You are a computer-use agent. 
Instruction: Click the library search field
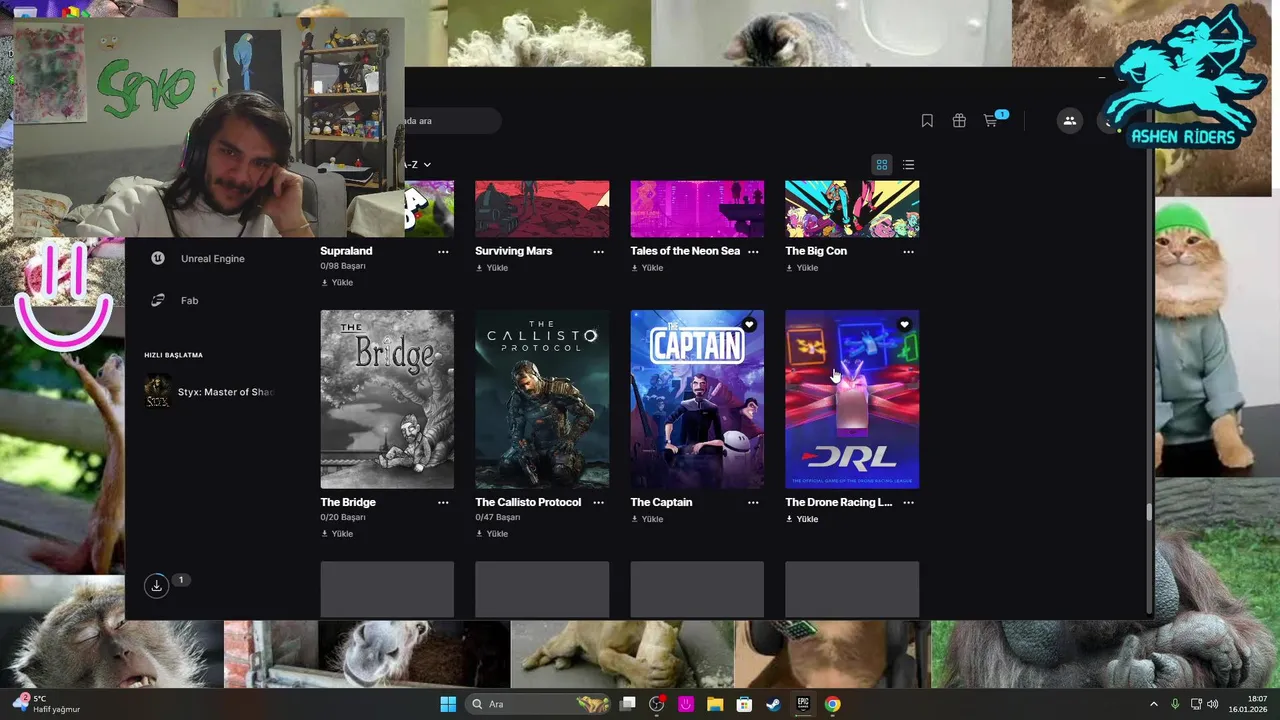[452, 121]
